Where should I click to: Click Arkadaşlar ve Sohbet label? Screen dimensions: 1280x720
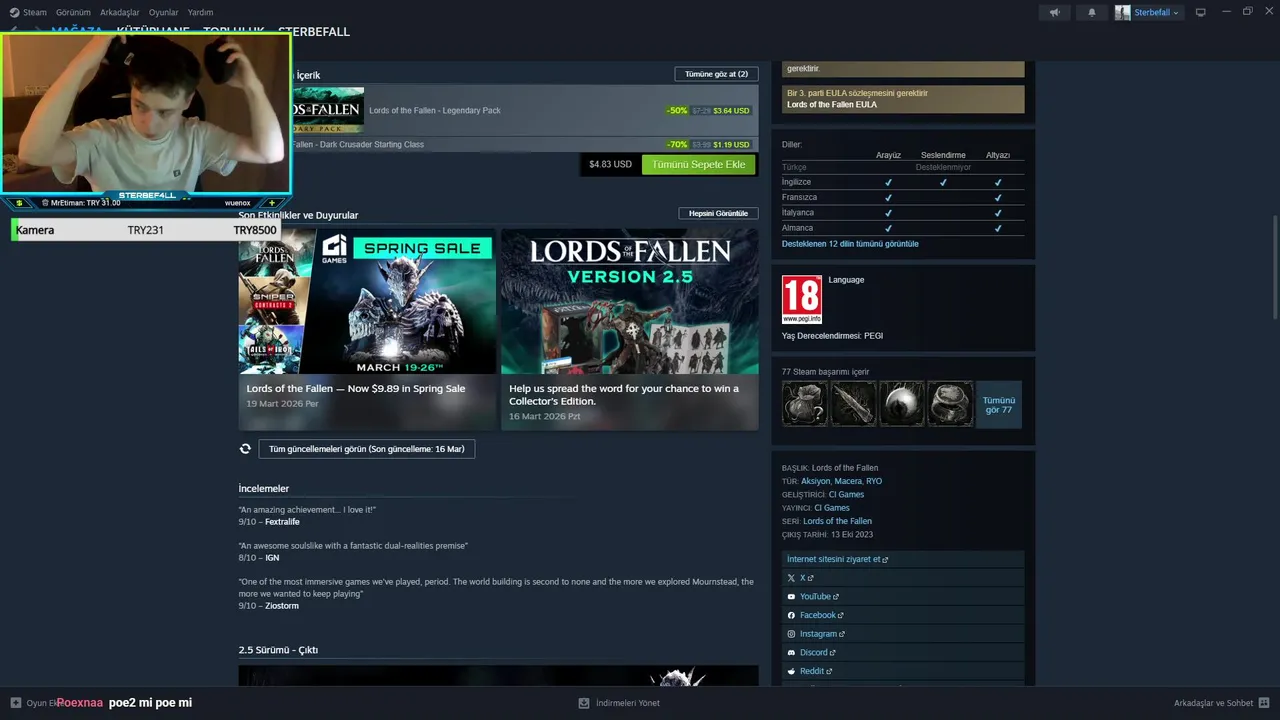1213,703
